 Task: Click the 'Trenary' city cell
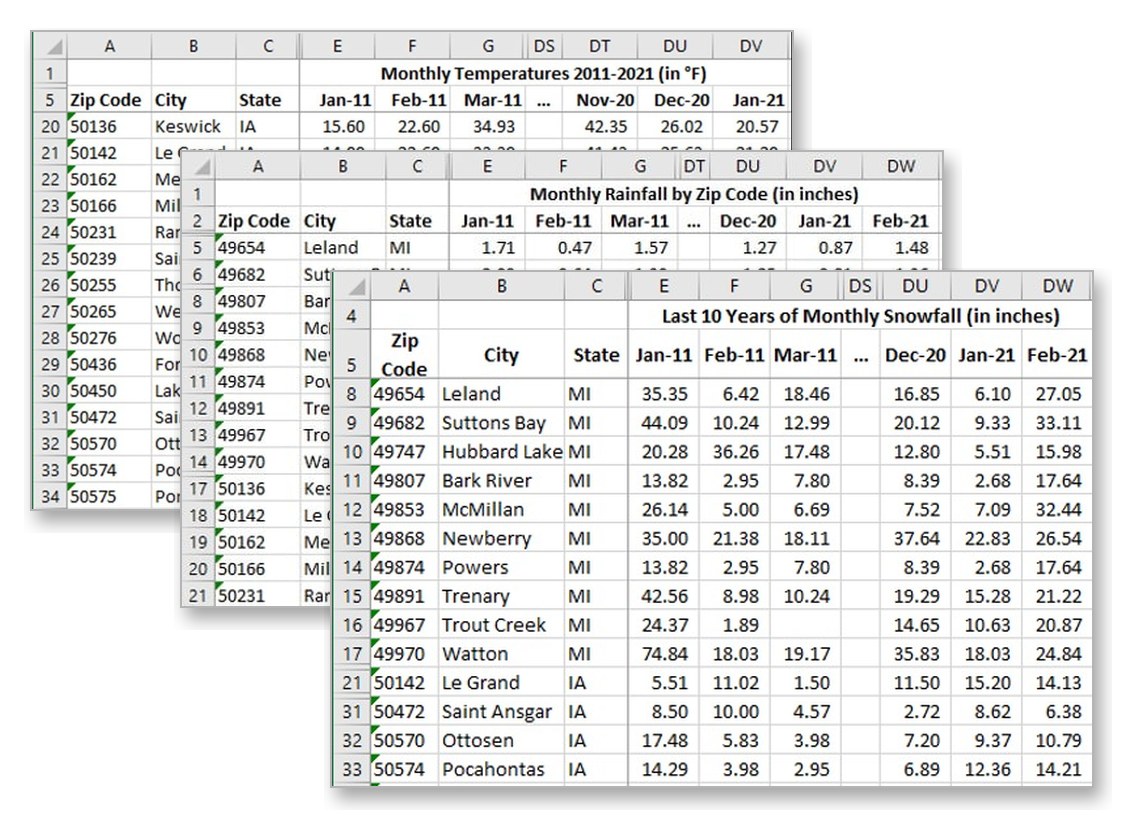coord(501,596)
